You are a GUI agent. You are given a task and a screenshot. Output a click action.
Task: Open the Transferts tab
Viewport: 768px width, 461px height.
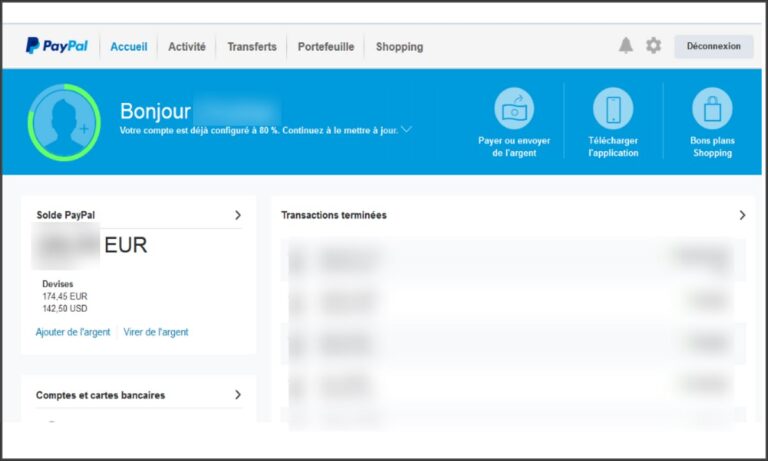click(x=252, y=47)
